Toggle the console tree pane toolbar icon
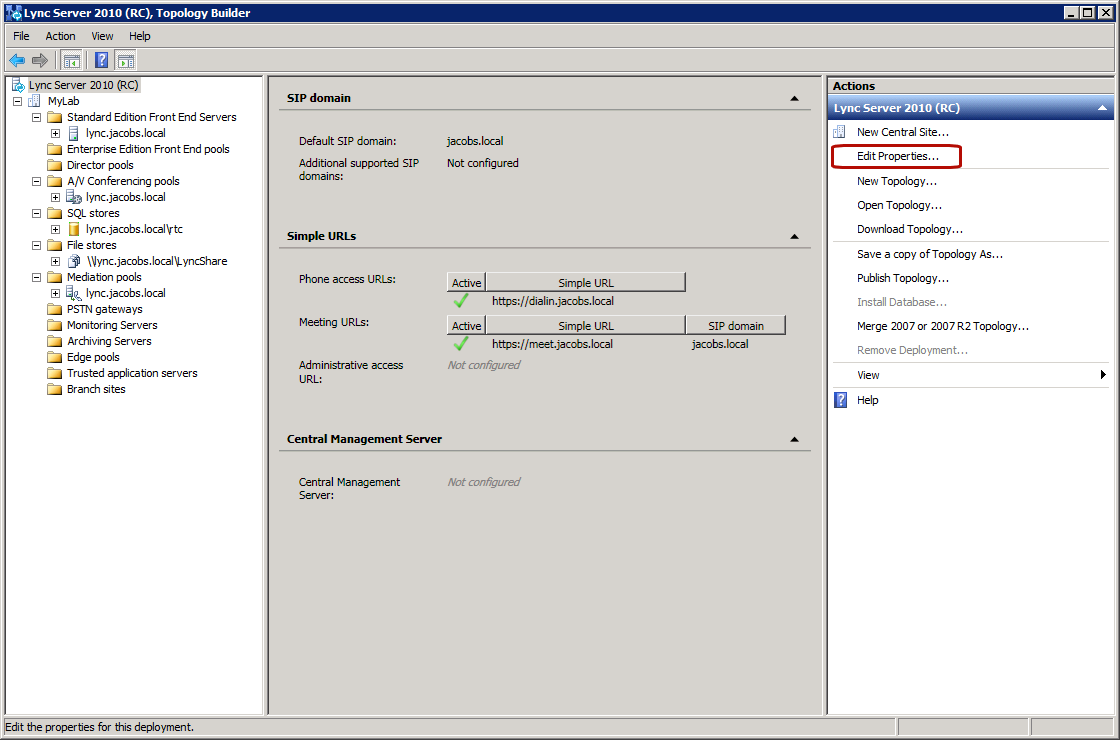The width and height of the screenshot is (1120, 740). click(71, 61)
